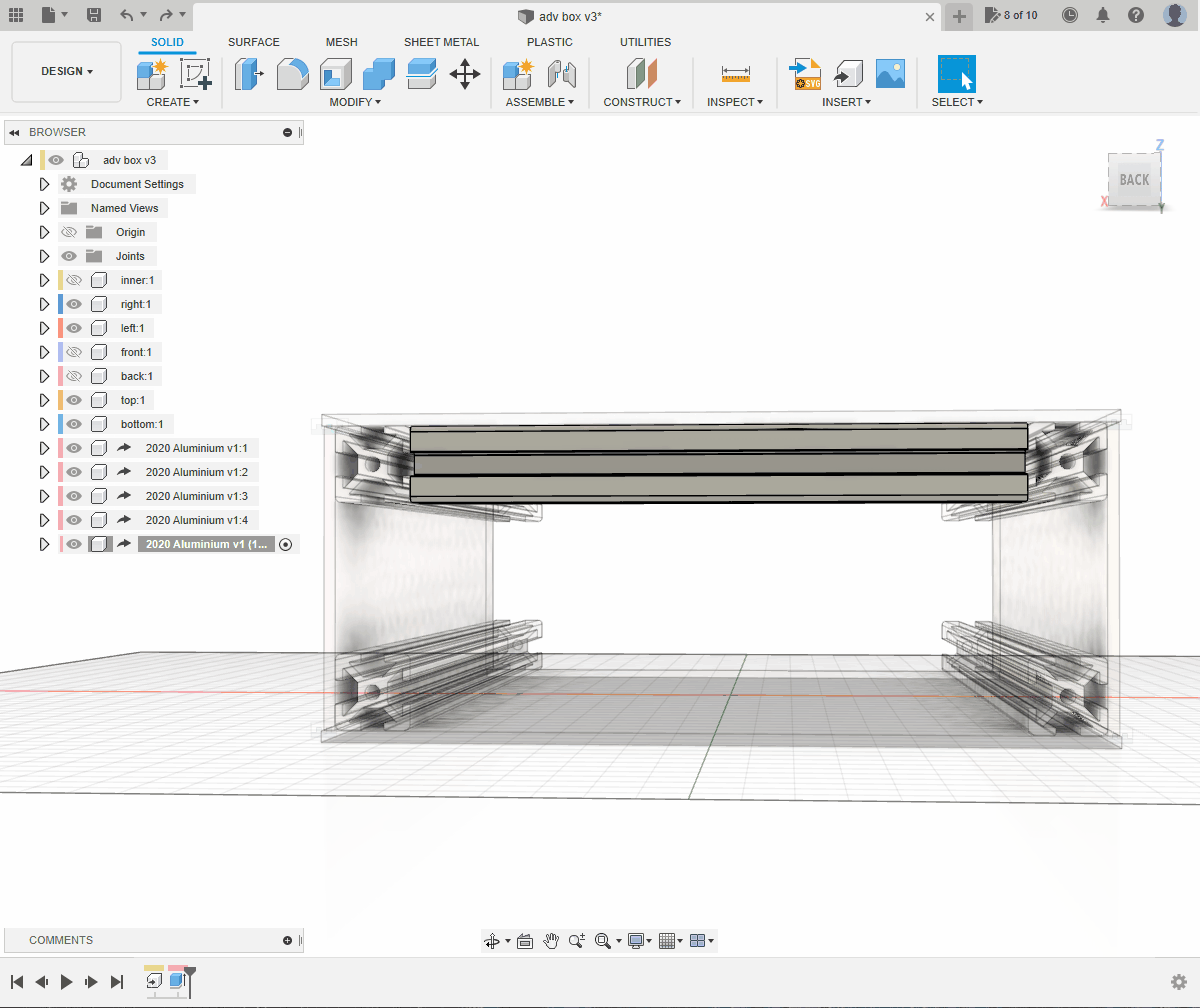Expand the Document Settings node
This screenshot has height=1008, width=1200.
click(x=44, y=184)
